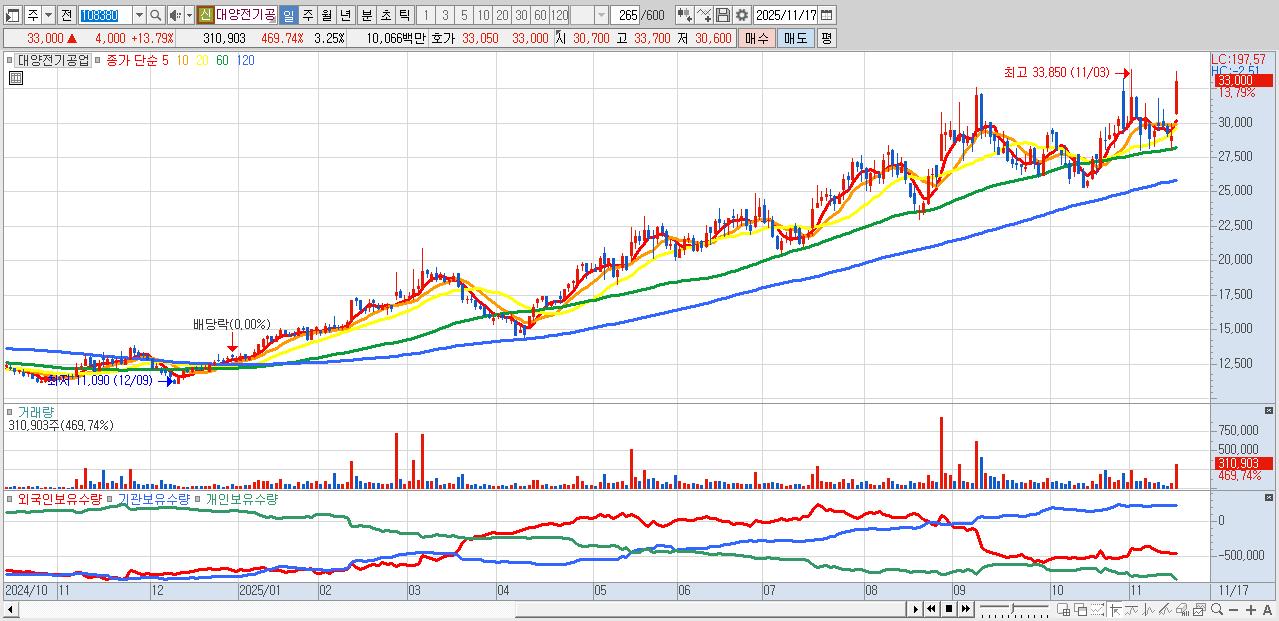This screenshot has height=621, width=1279.
Task: Select the 주 weekly period toggle
Action: click(x=307, y=15)
